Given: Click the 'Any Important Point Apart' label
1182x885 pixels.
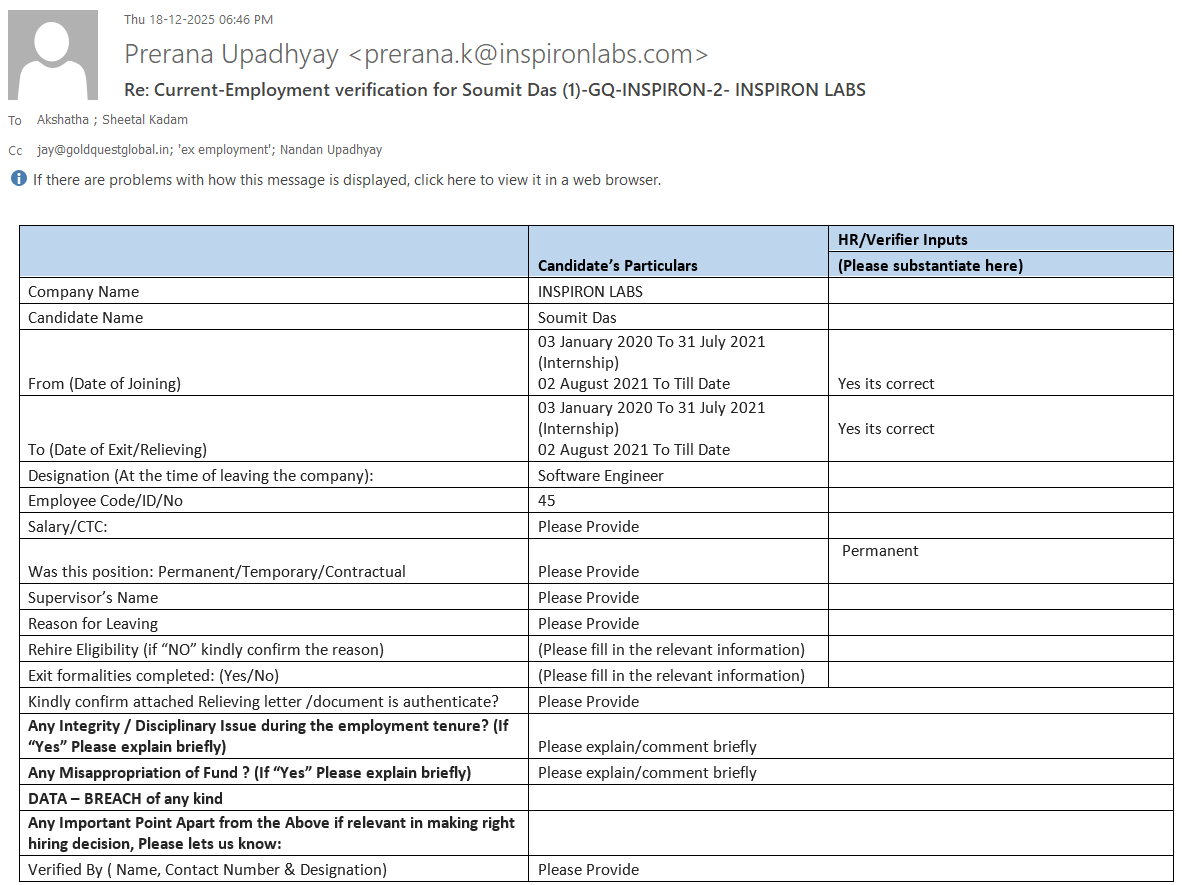Looking at the screenshot, I should coord(271,833).
